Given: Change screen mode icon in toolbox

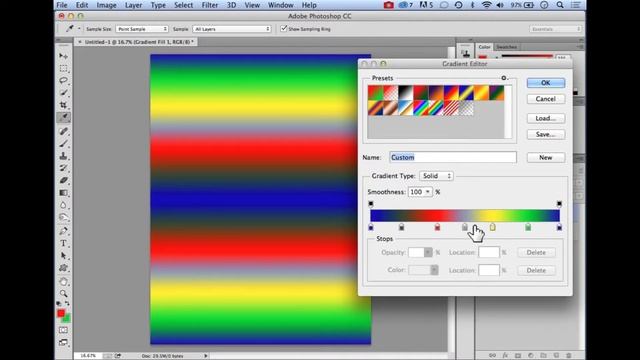Looking at the screenshot, I should 63,342.
